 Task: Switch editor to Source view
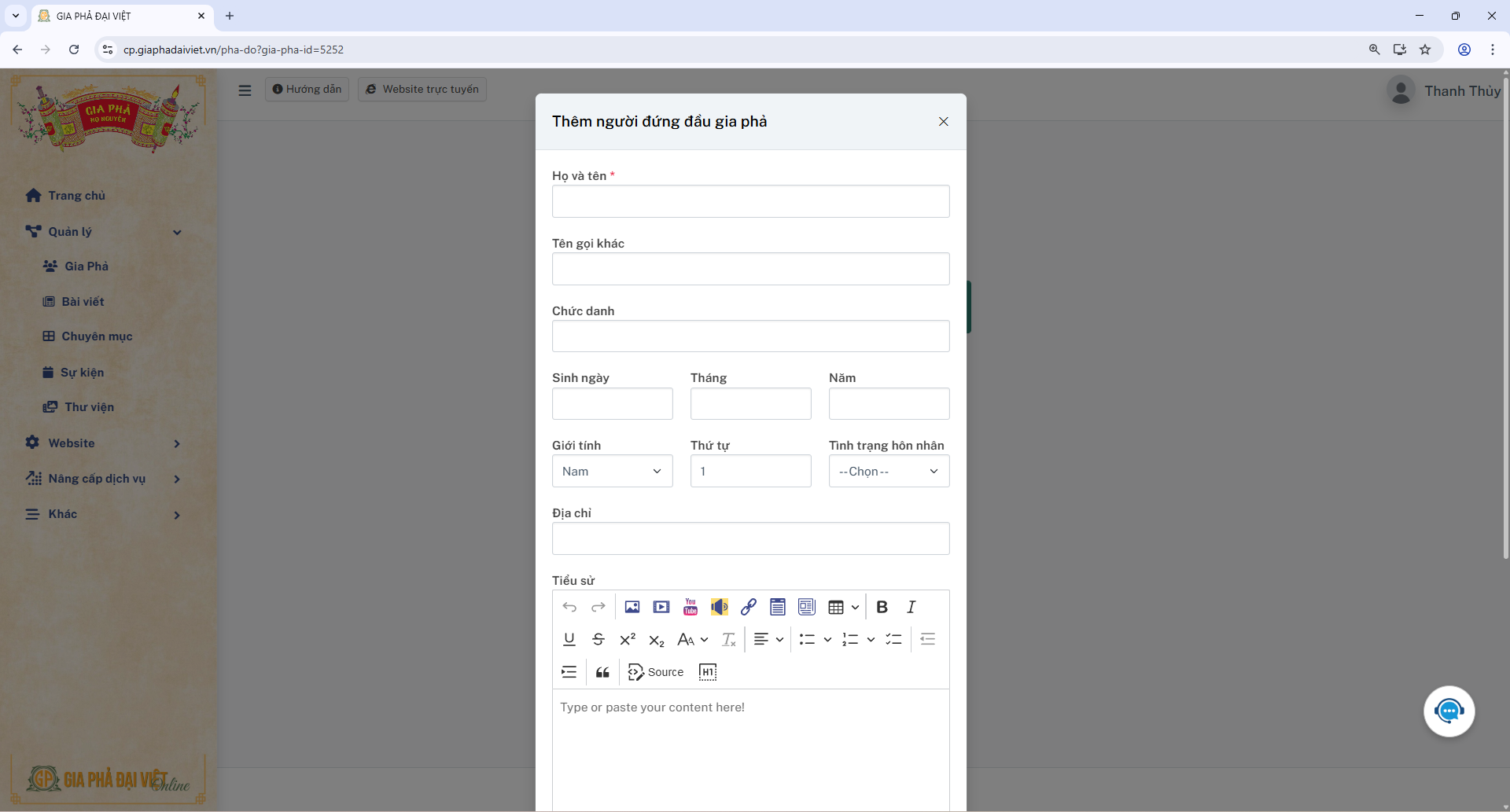(656, 672)
